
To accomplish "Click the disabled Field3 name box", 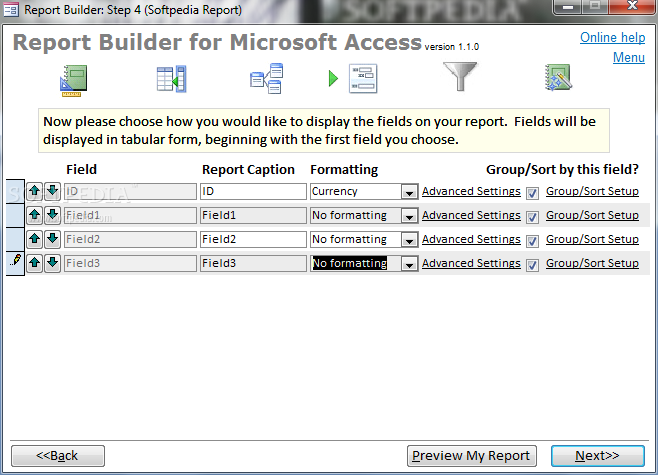I will (130, 263).
